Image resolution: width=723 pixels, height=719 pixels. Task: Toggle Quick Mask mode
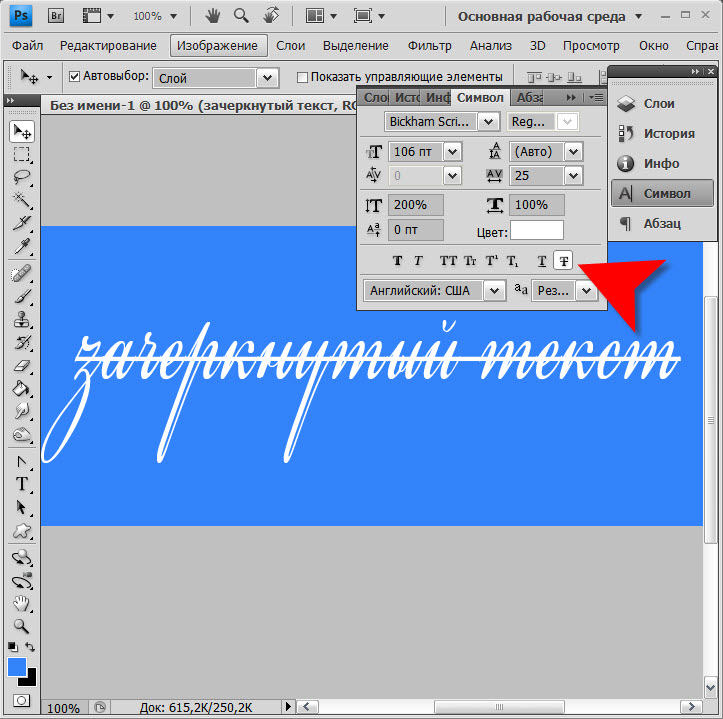[21, 701]
